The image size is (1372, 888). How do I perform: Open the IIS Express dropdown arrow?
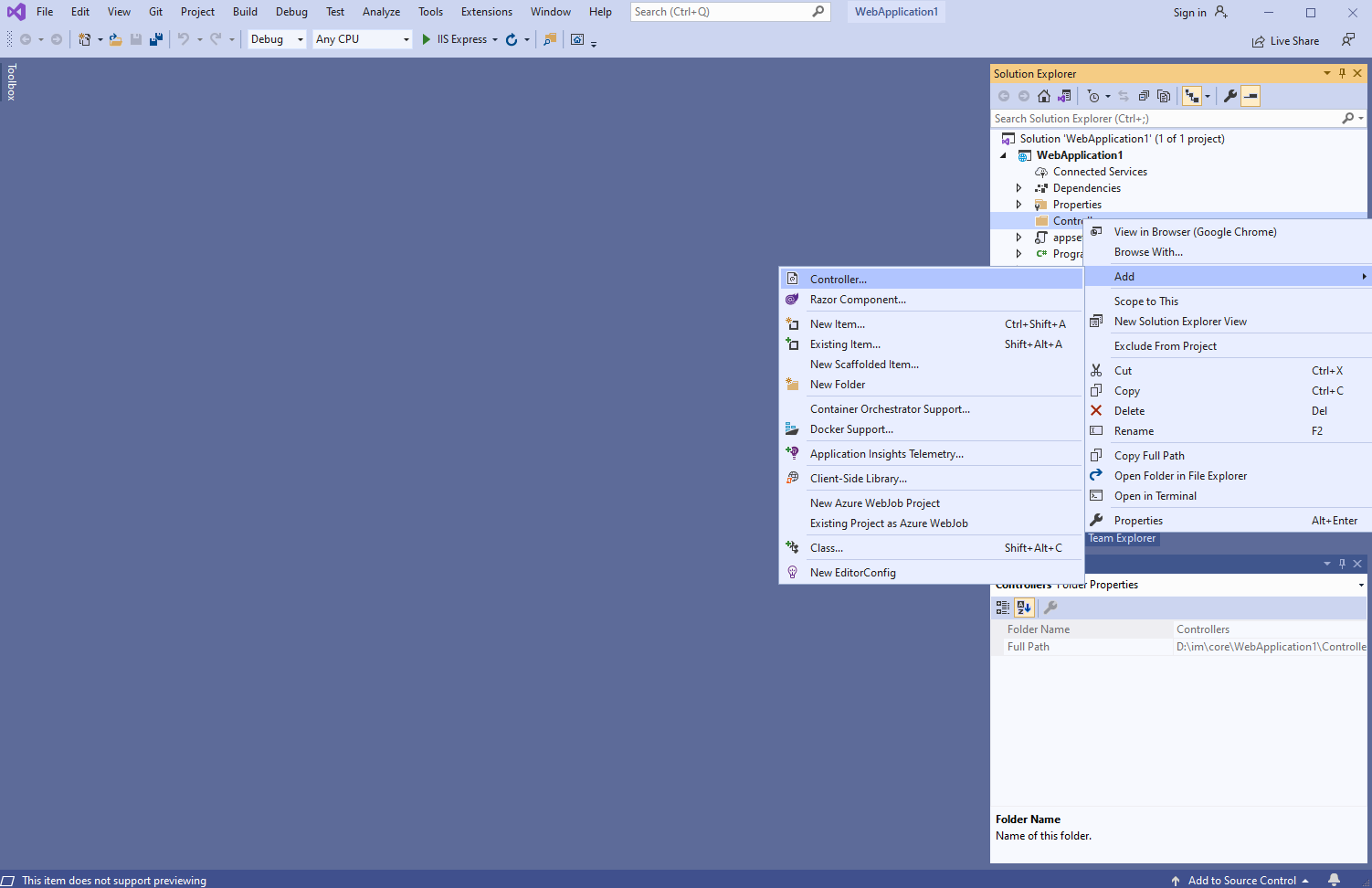click(495, 39)
